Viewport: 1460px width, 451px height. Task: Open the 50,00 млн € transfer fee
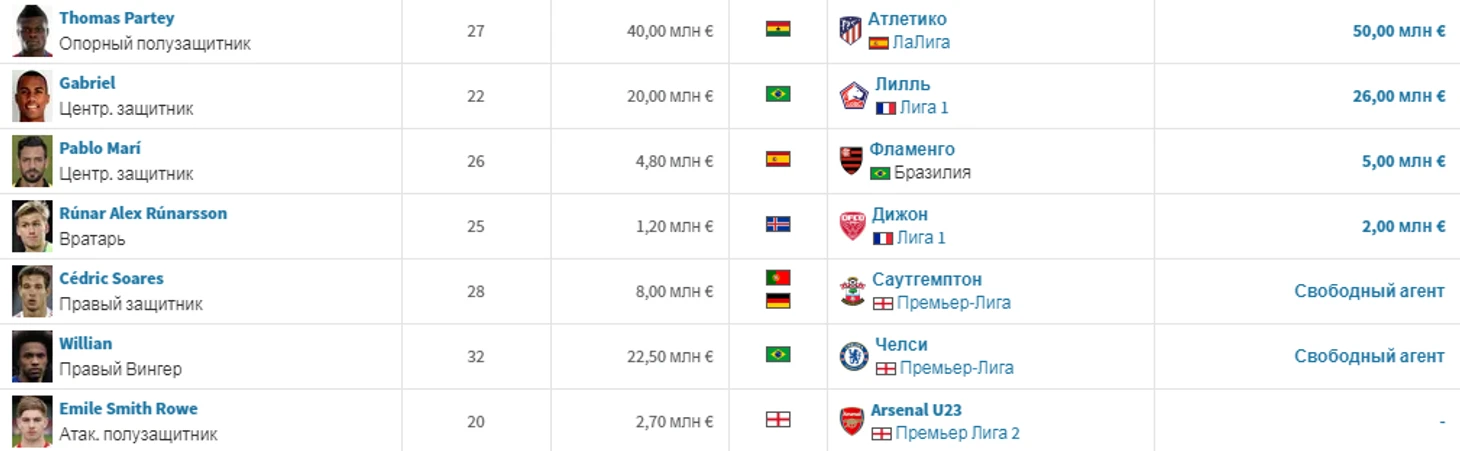1398,31
